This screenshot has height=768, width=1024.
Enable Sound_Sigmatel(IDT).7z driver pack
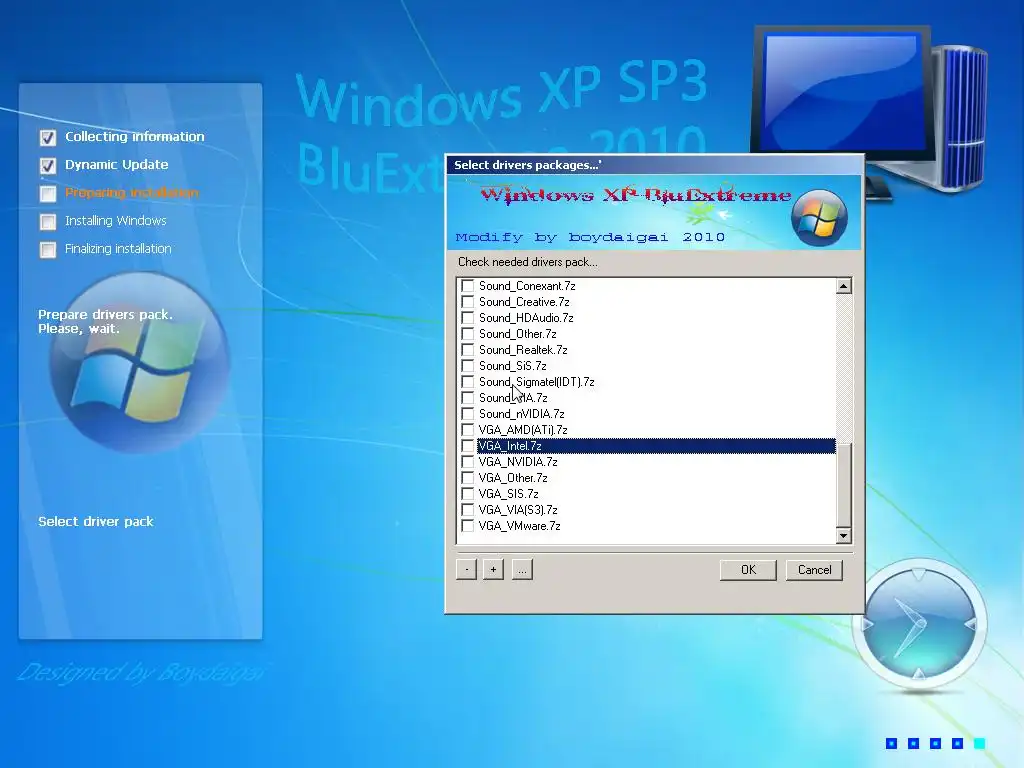(x=468, y=382)
